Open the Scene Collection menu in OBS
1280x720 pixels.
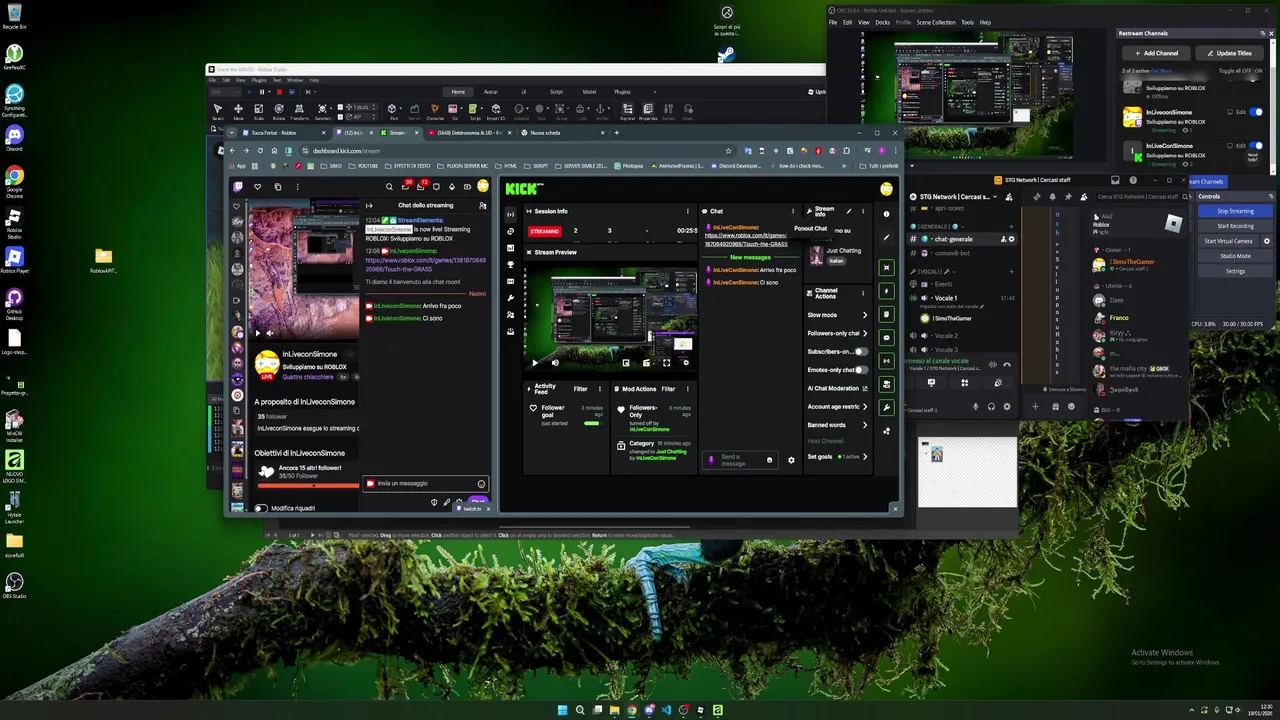click(x=937, y=22)
